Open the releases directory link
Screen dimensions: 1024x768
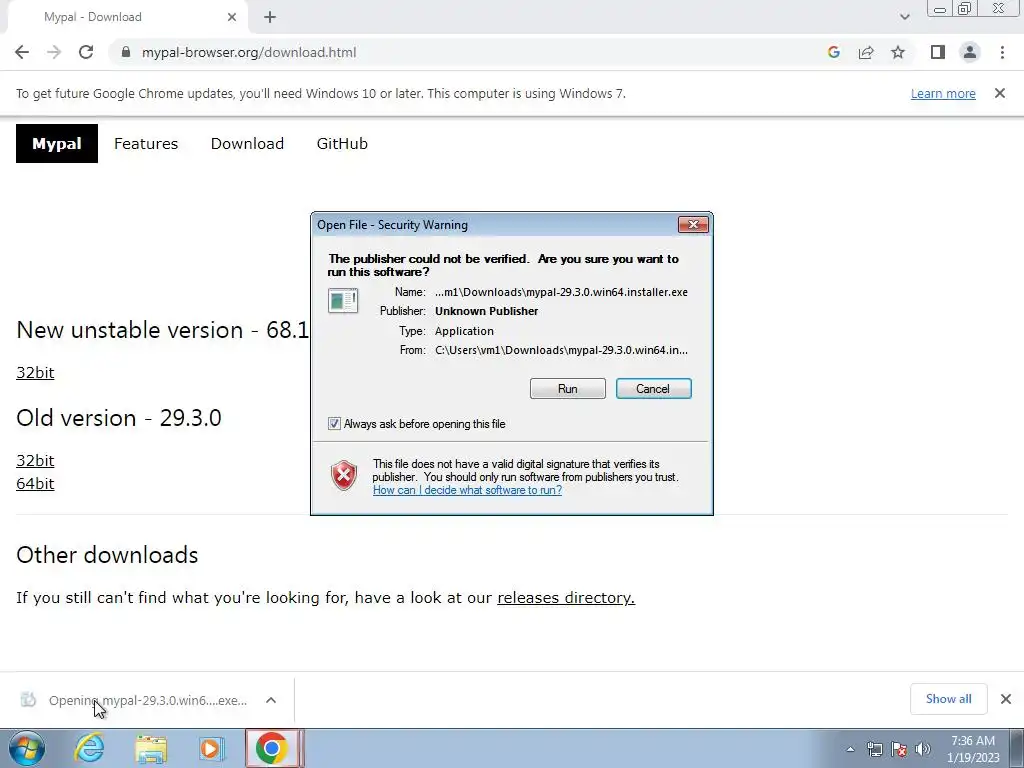[566, 598]
